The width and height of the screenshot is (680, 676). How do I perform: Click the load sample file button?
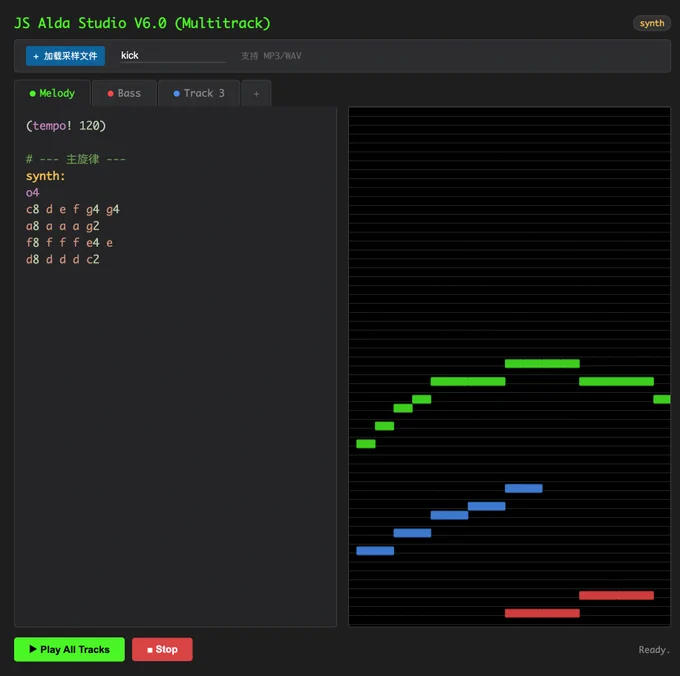65,56
